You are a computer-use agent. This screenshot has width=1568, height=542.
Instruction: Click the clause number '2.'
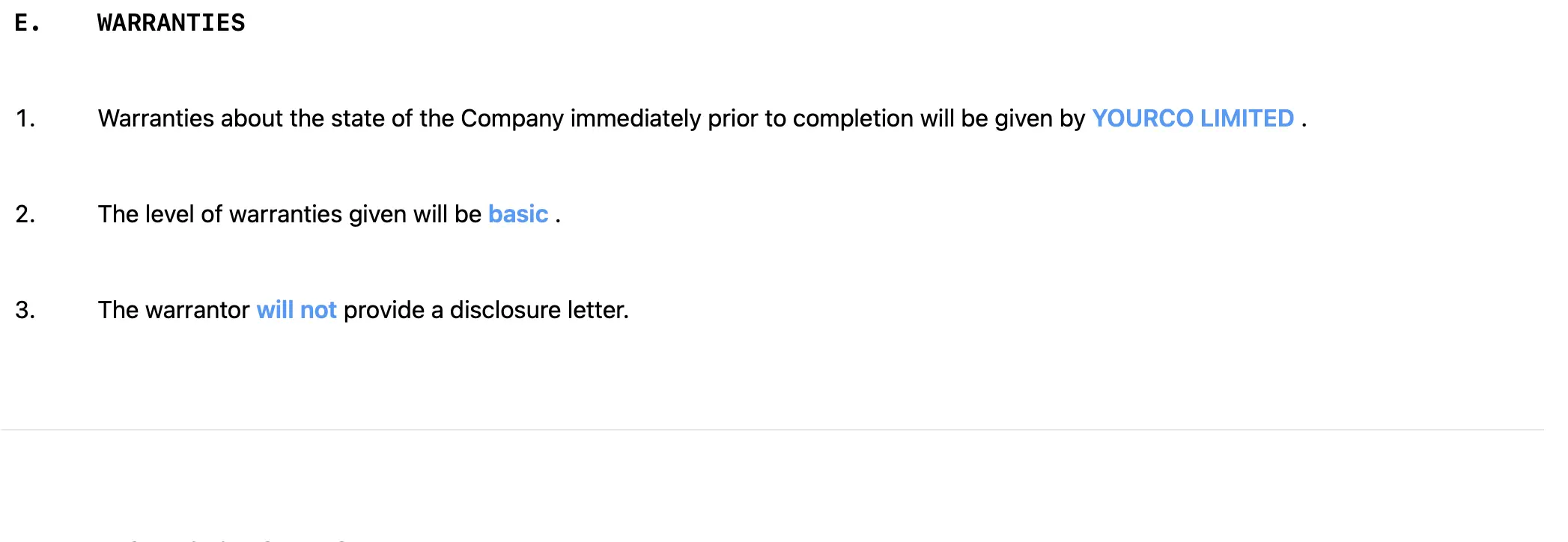[25, 214]
